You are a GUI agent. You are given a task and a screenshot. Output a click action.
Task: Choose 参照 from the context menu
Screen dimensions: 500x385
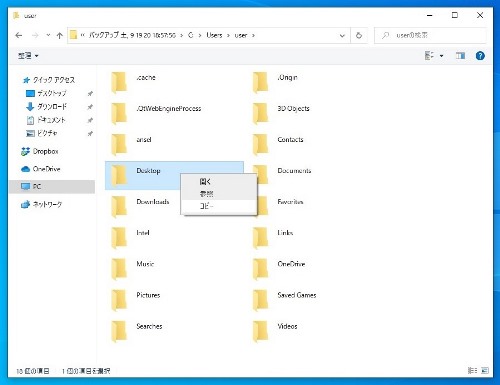[x=219, y=194]
